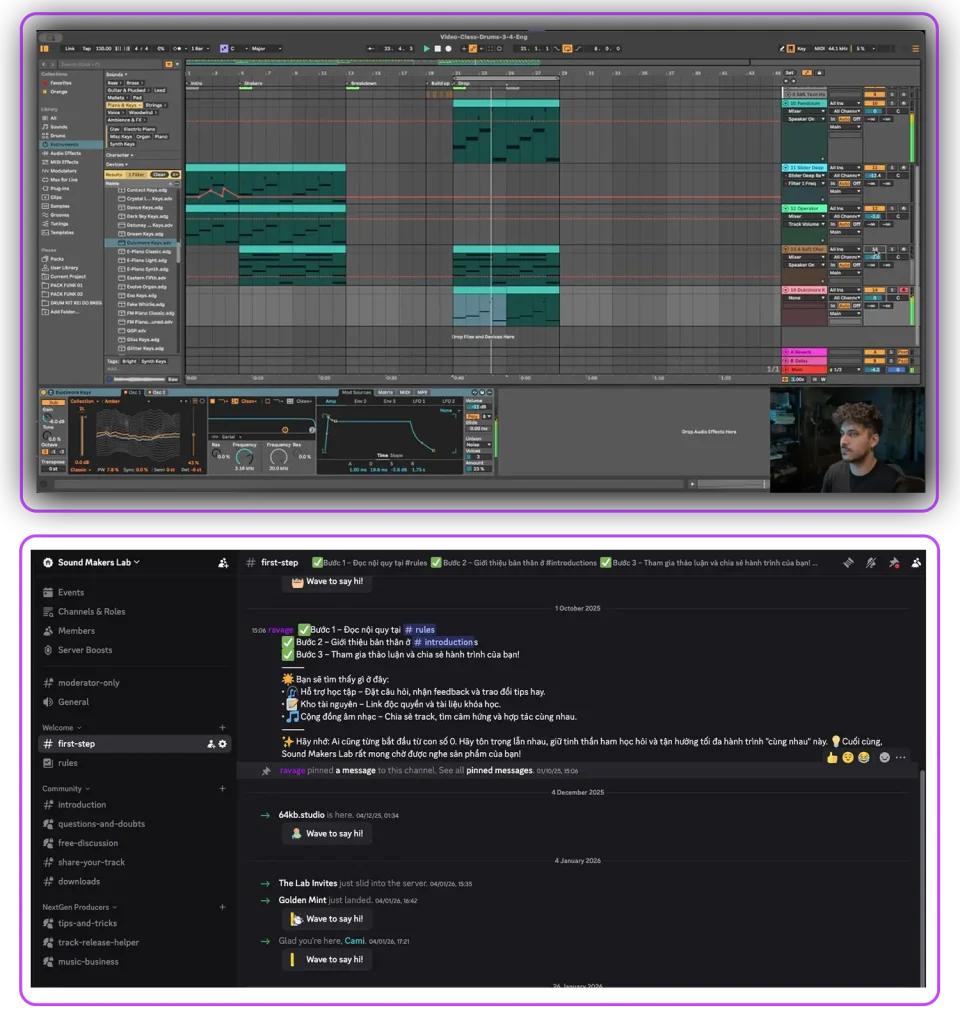Click the invite people icon beside server name
The height and width of the screenshot is (1024, 960).
[x=223, y=562]
